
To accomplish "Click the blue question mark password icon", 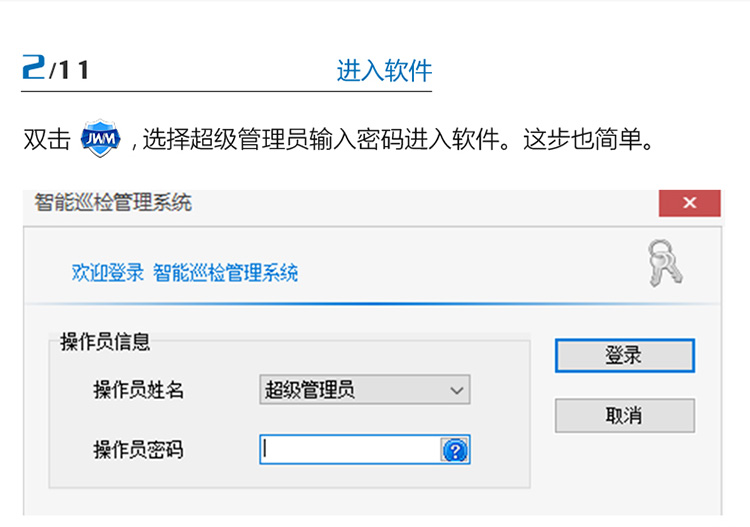I will 454,450.
